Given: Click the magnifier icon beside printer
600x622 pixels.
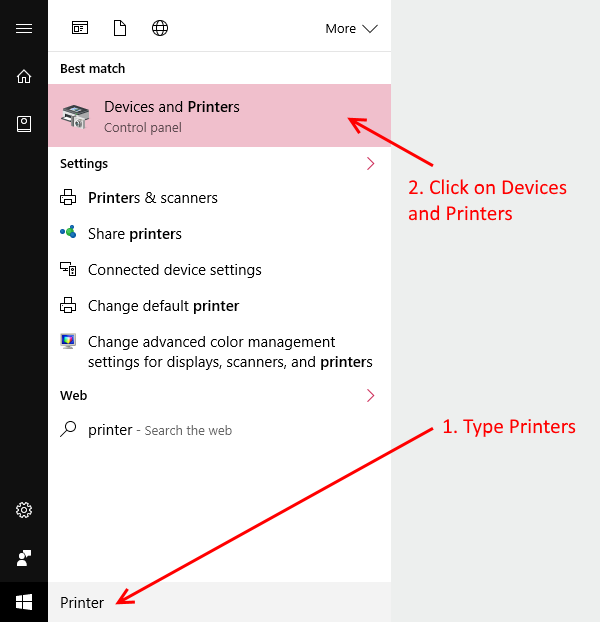Looking at the screenshot, I should [68, 429].
